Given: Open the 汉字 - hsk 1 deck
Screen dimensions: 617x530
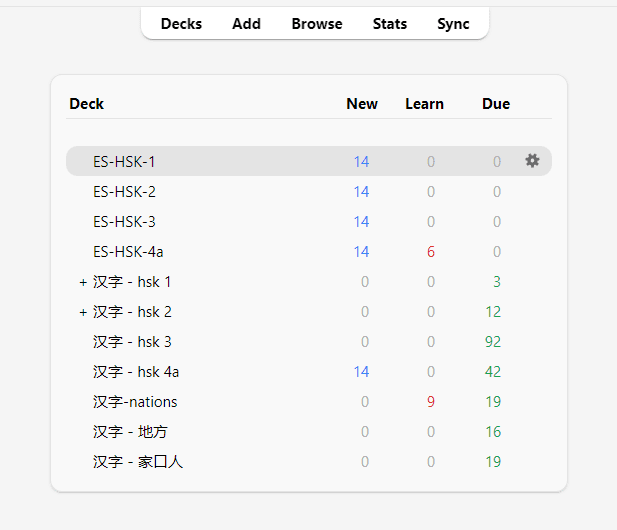Looking at the screenshot, I should point(132,282).
